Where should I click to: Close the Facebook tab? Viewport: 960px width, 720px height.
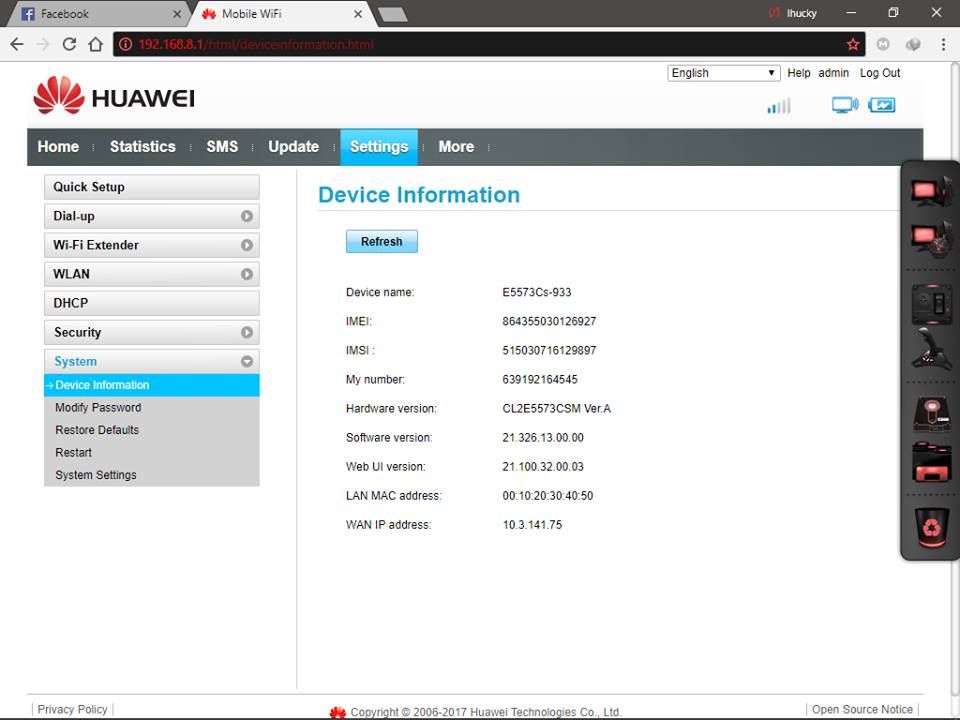(x=176, y=13)
